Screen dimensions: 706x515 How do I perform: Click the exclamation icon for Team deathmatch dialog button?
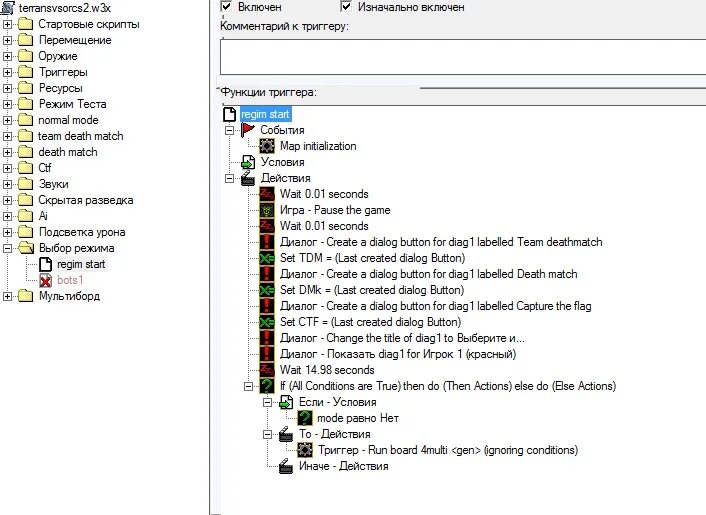point(267,242)
